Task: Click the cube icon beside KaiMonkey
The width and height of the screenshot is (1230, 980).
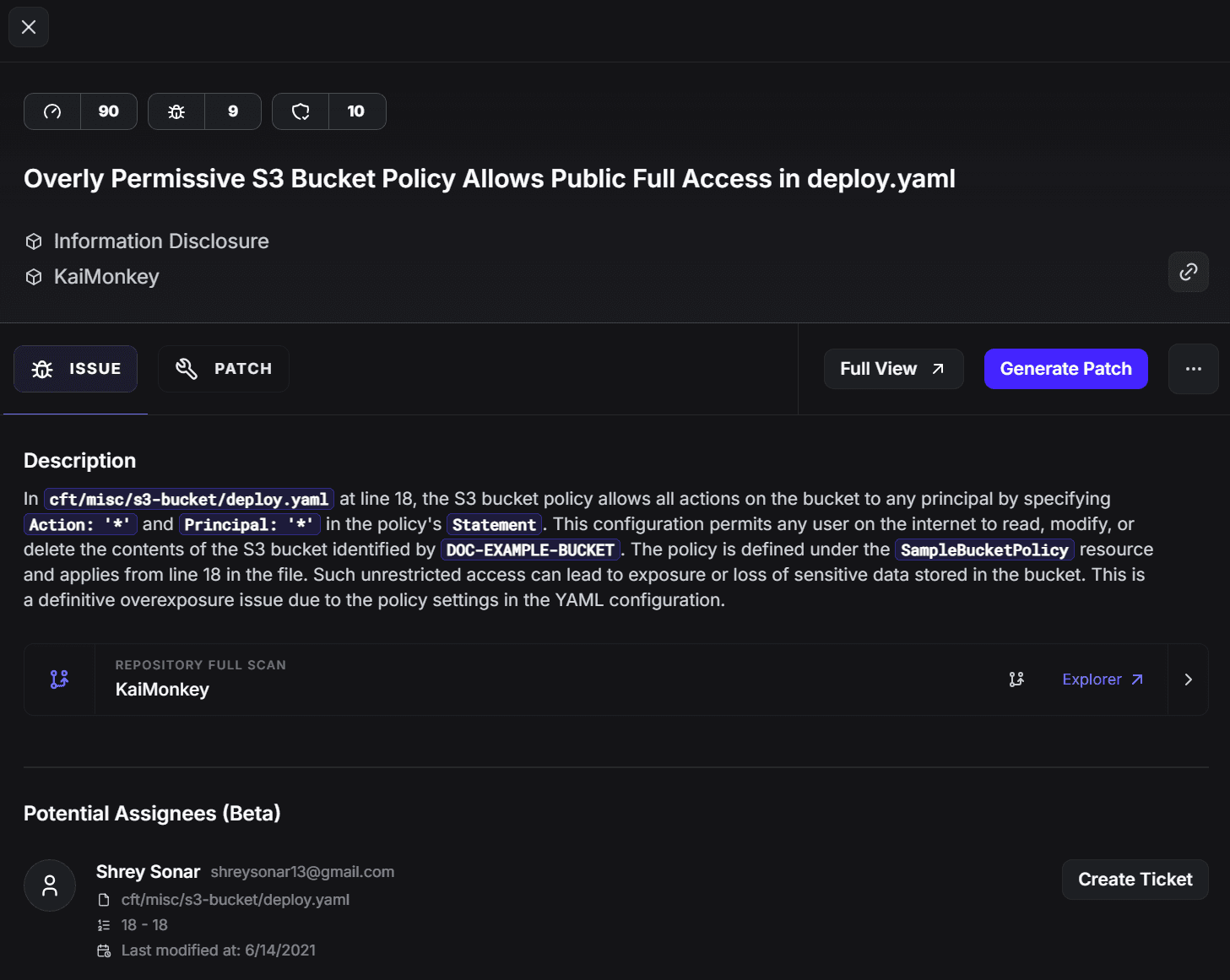Action: point(34,277)
